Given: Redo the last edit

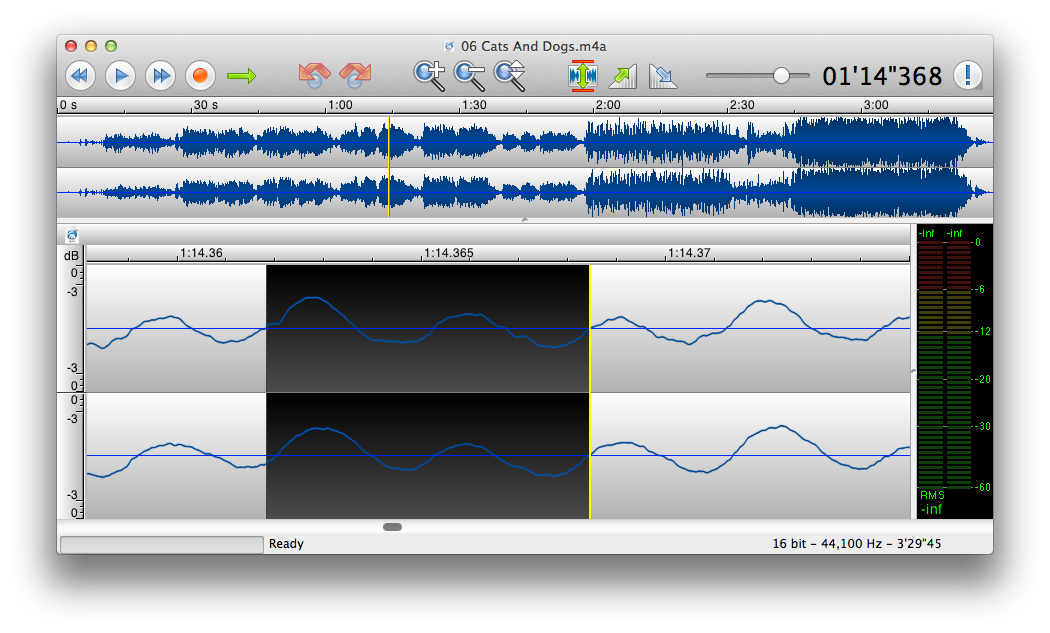Looking at the screenshot, I should 356,75.
